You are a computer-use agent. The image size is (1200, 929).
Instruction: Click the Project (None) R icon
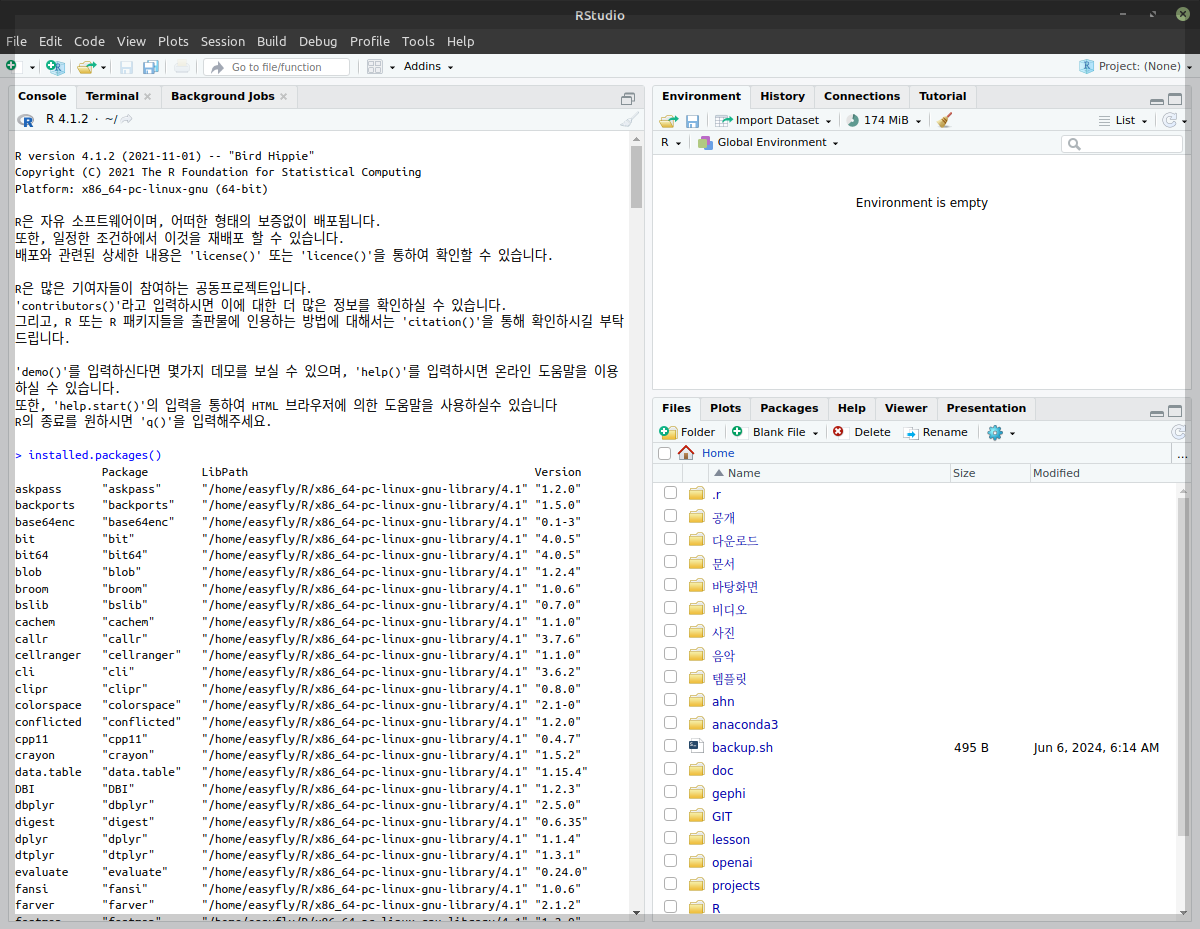[1087, 66]
